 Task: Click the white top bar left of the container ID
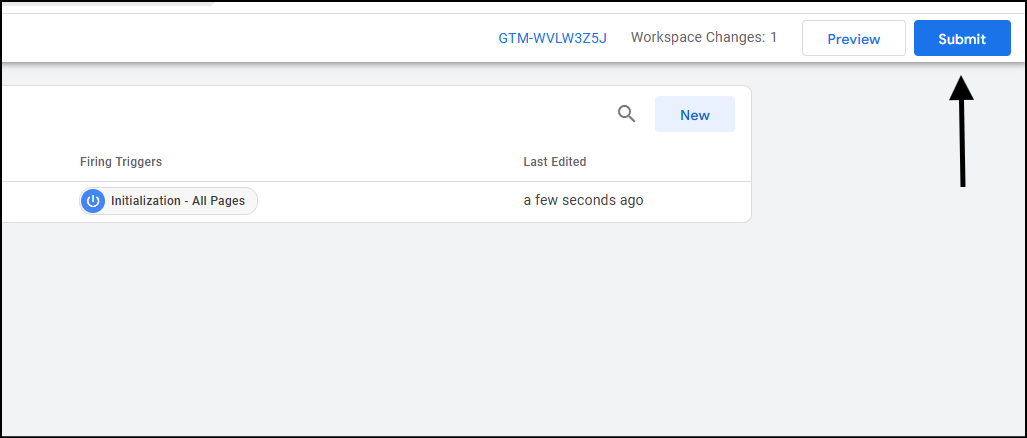(x=249, y=38)
